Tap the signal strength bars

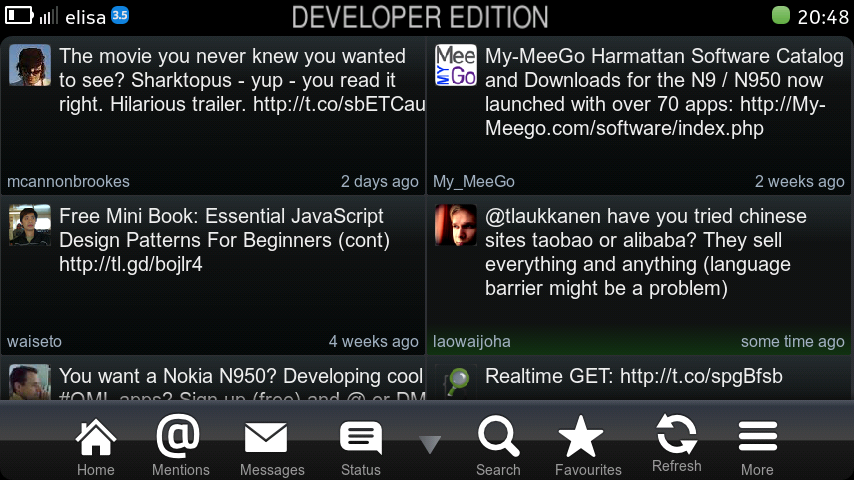(x=48, y=16)
